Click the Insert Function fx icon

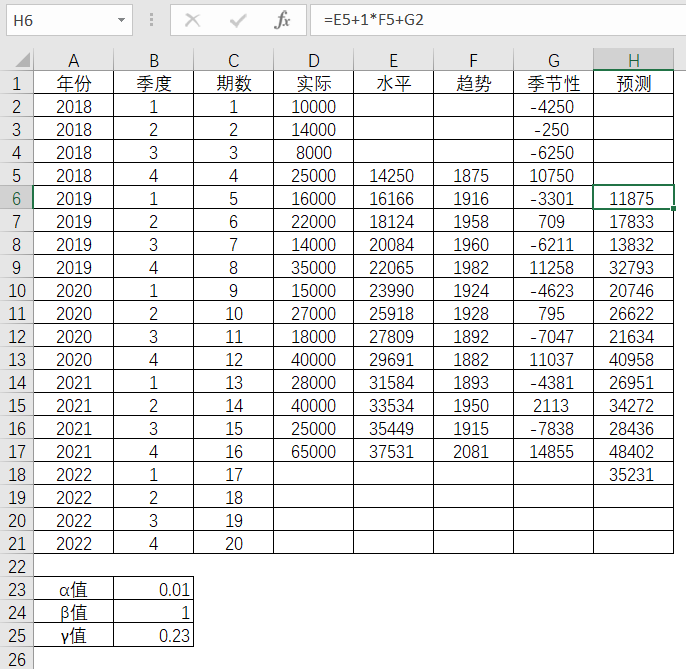(x=283, y=20)
